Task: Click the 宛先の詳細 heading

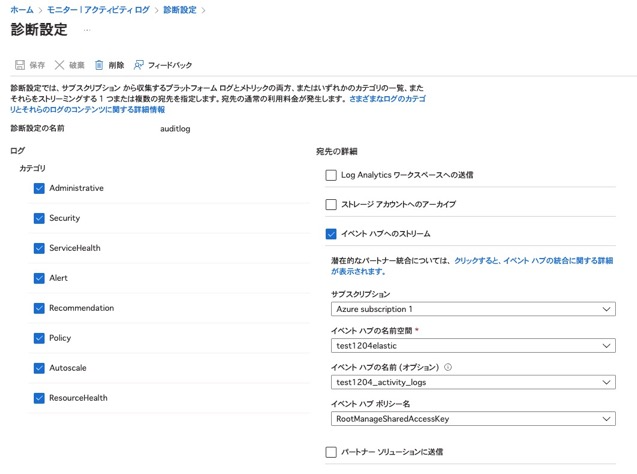Action: [337, 152]
